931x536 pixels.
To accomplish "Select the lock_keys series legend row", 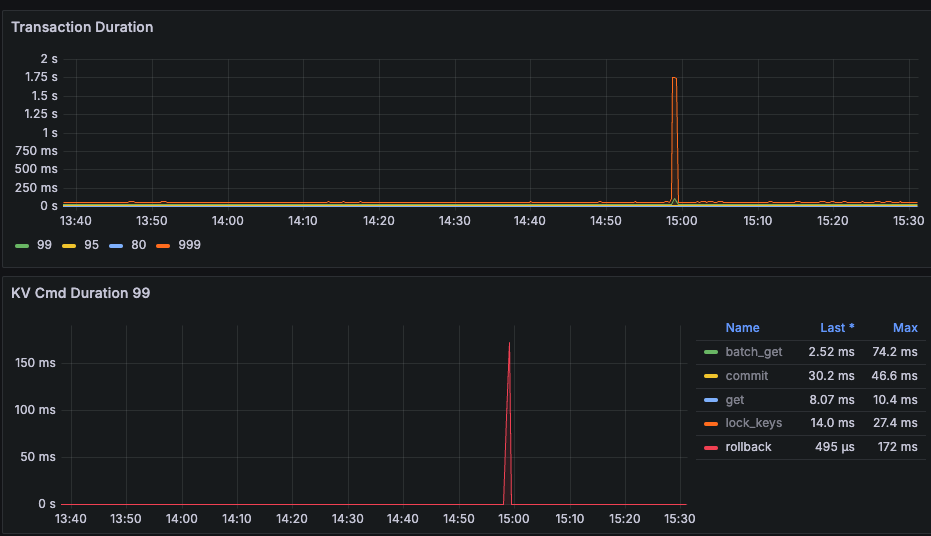I will (x=810, y=423).
